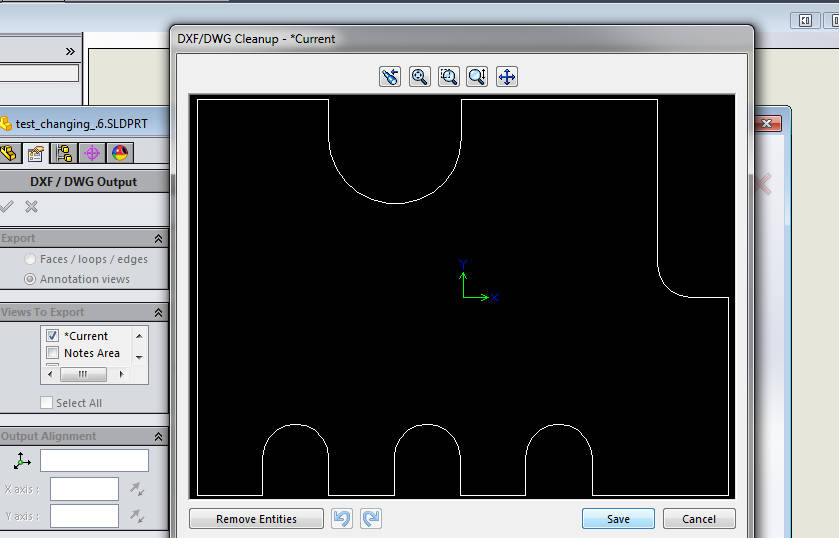Click left arrow of views list horizontal scrollbar

click(x=50, y=374)
